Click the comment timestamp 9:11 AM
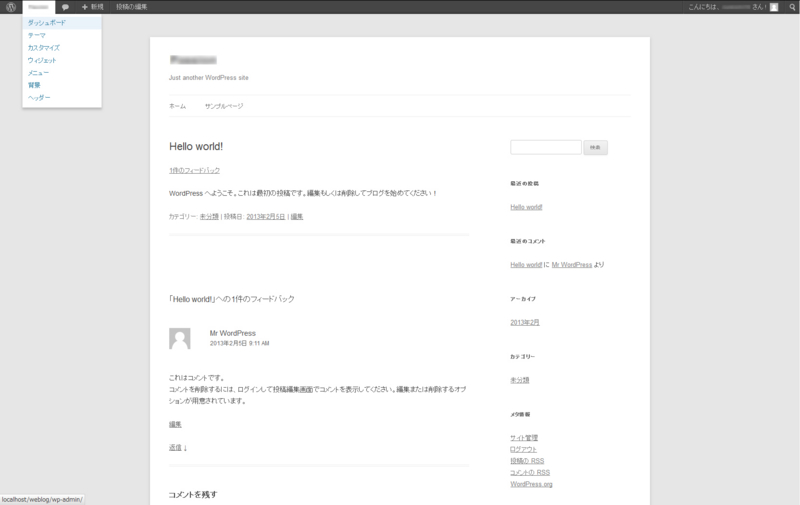 coord(239,343)
